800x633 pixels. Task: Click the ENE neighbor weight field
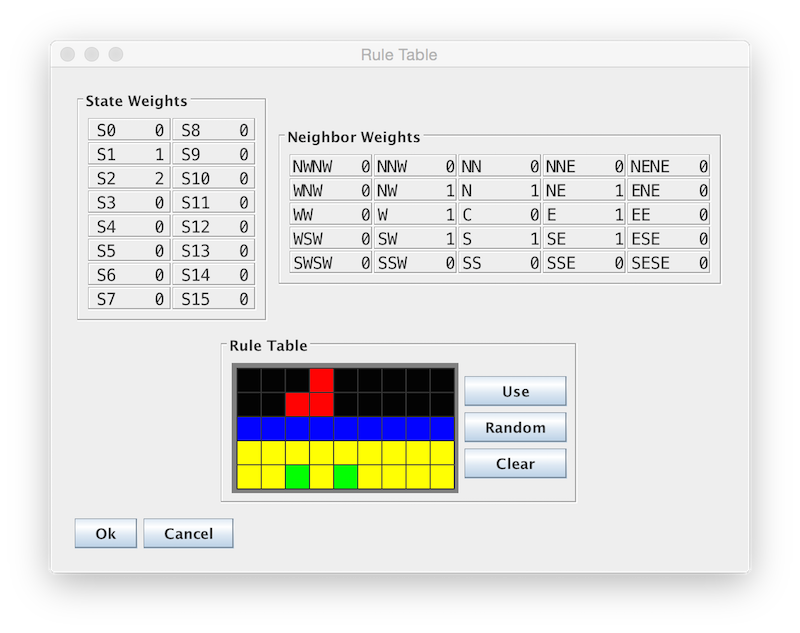pos(668,190)
